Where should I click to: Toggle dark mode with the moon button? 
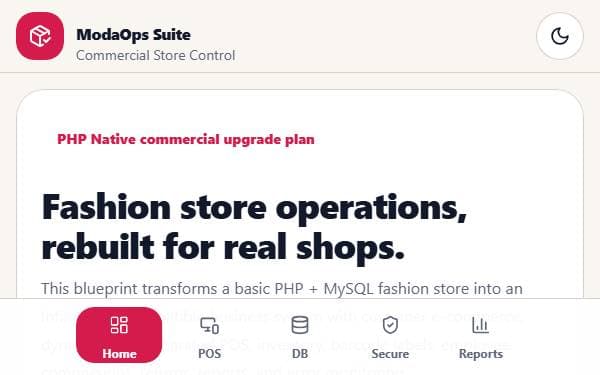[x=560, y=36]
